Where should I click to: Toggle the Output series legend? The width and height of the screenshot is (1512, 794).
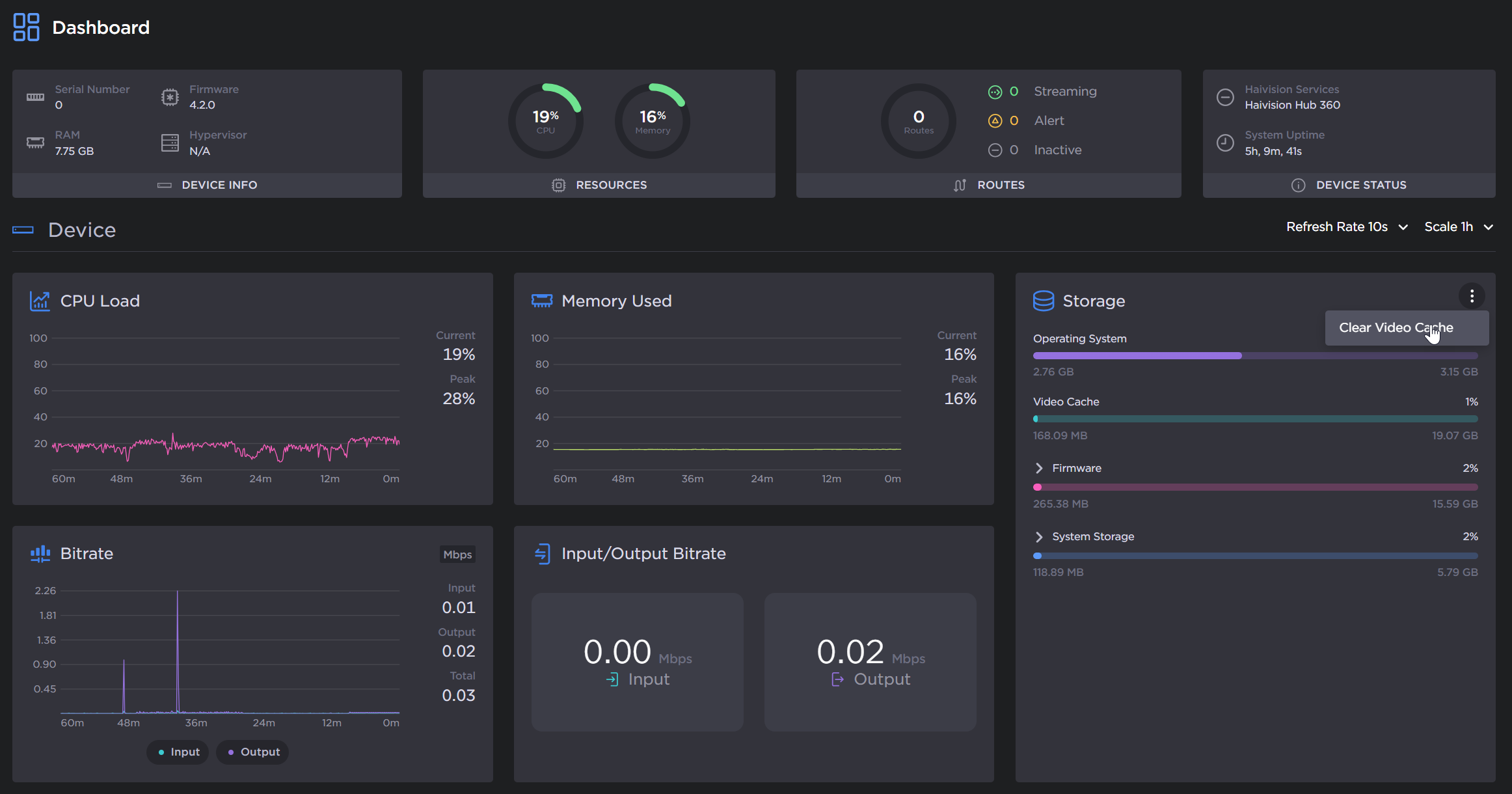253,752
